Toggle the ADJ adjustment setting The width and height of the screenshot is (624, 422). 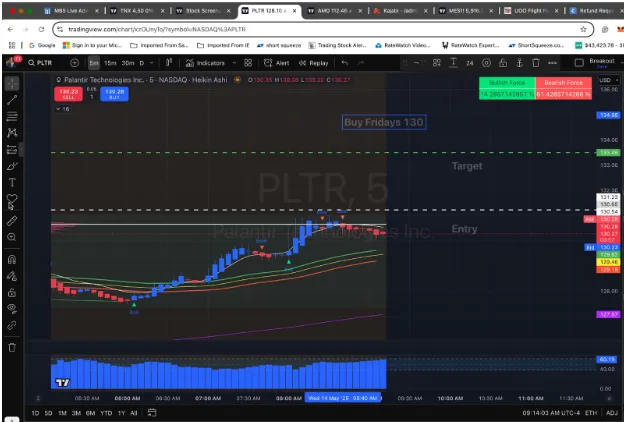tap(612, 413)
